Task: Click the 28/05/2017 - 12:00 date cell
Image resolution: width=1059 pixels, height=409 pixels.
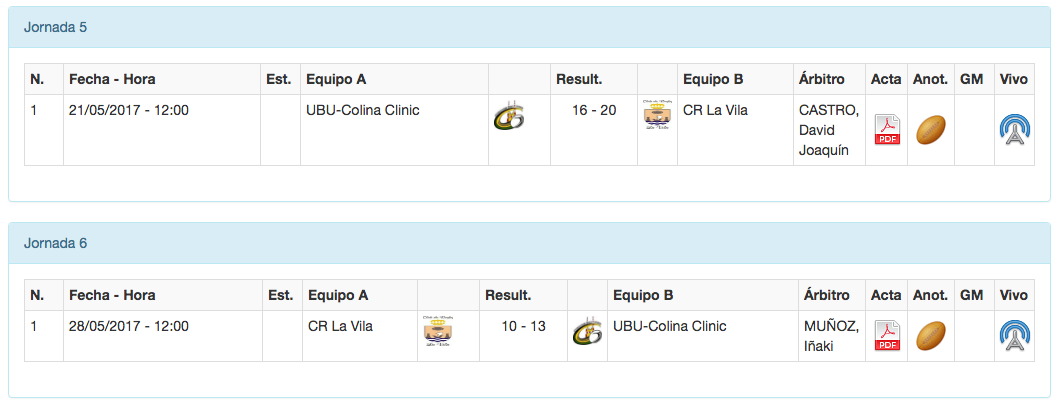Action: [129, 326]
